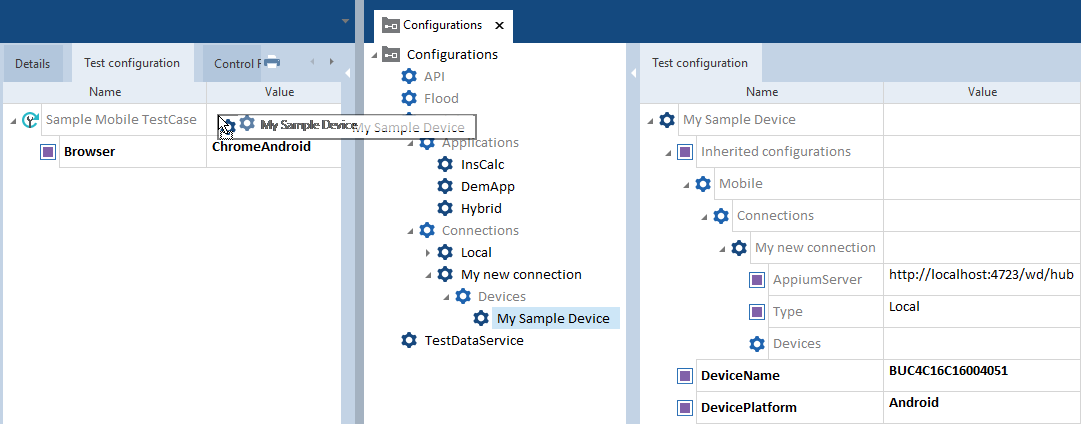Click the printer icon in left panel
The height and width of the screenshot is (424, 1081).
[x=272, y=62]
